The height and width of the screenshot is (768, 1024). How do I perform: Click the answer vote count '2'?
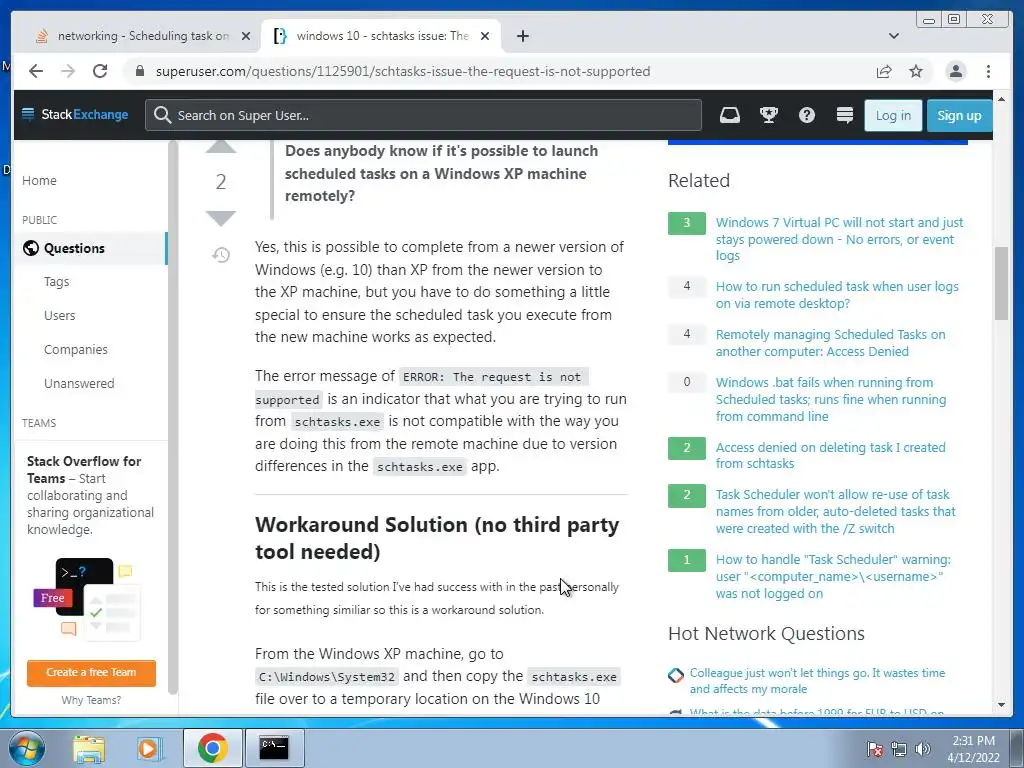(x=221, y=182)
